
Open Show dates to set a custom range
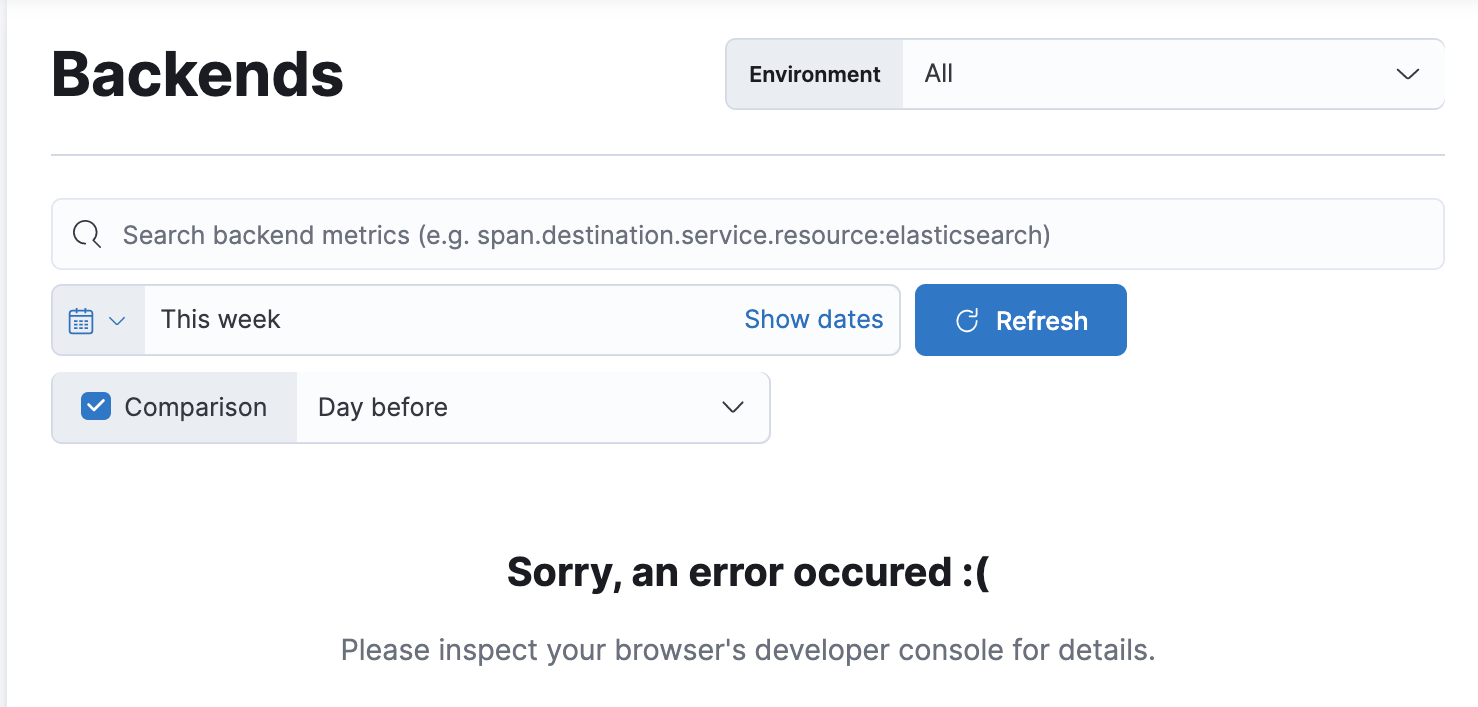coord(813,319)
